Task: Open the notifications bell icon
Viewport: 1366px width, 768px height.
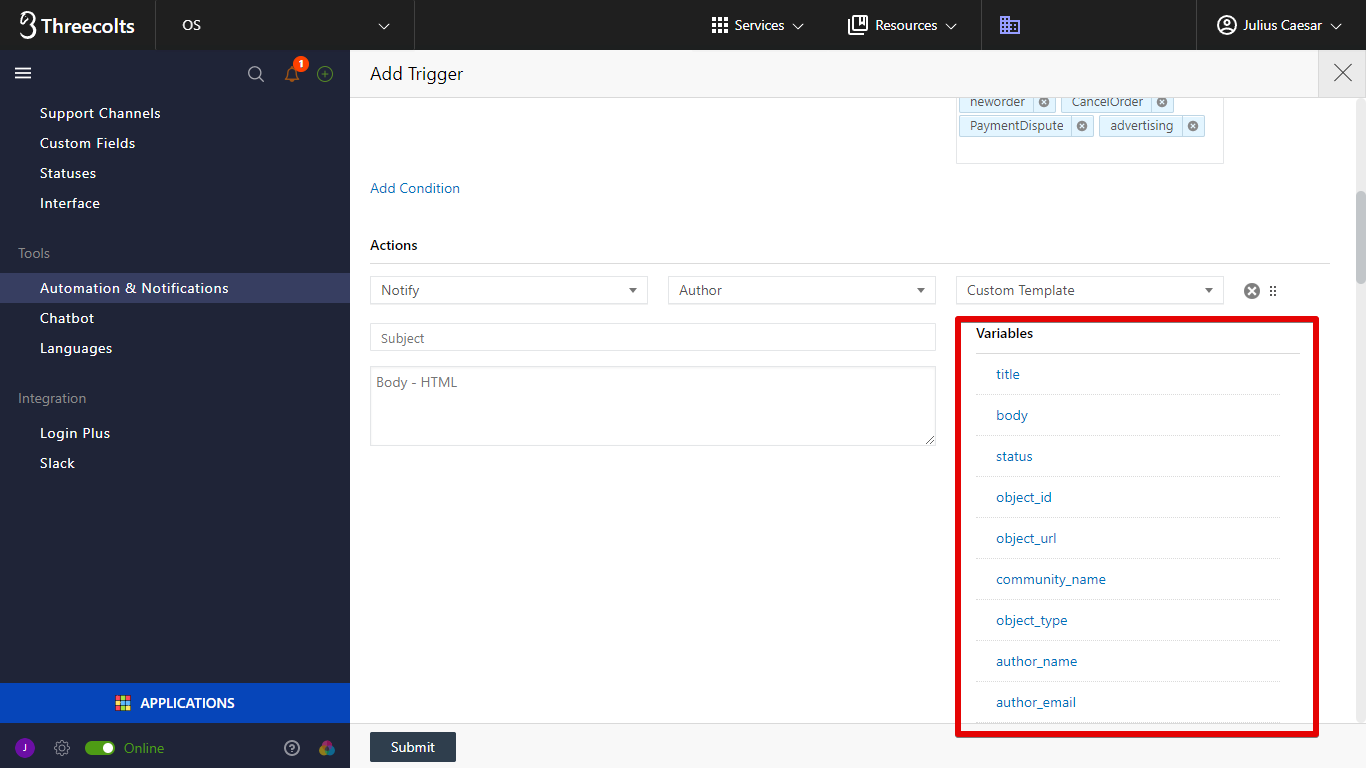Action: point(292,73)
